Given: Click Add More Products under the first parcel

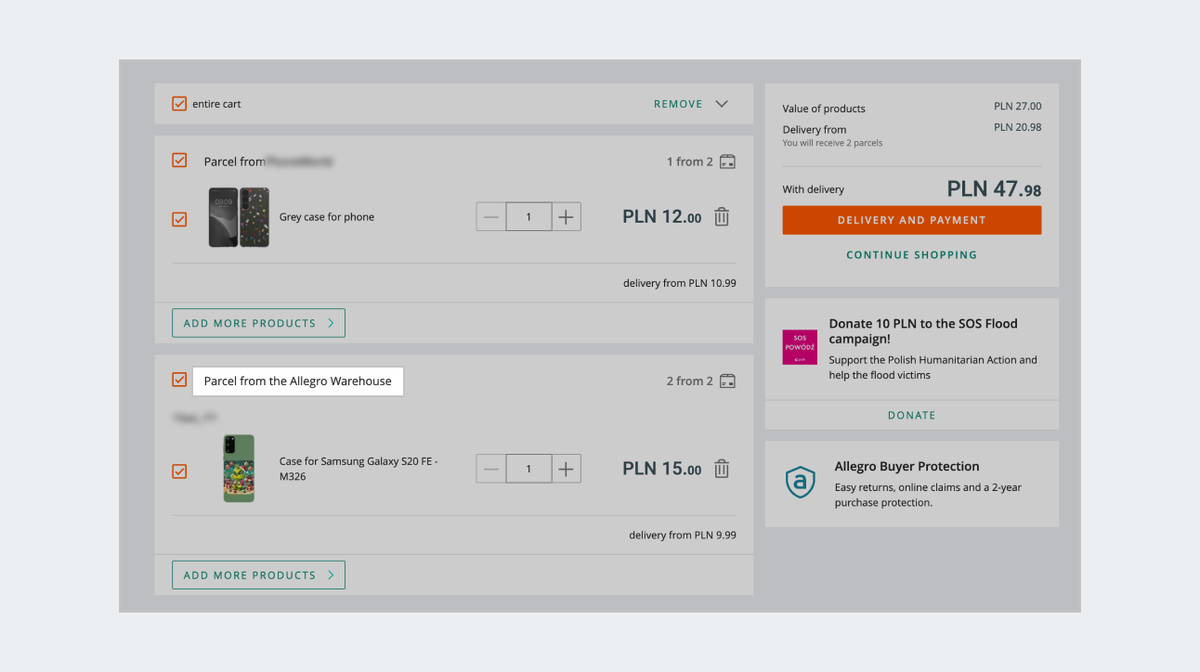Looking at the screenshot, I should pyautogui.click(x=258, y=323).
